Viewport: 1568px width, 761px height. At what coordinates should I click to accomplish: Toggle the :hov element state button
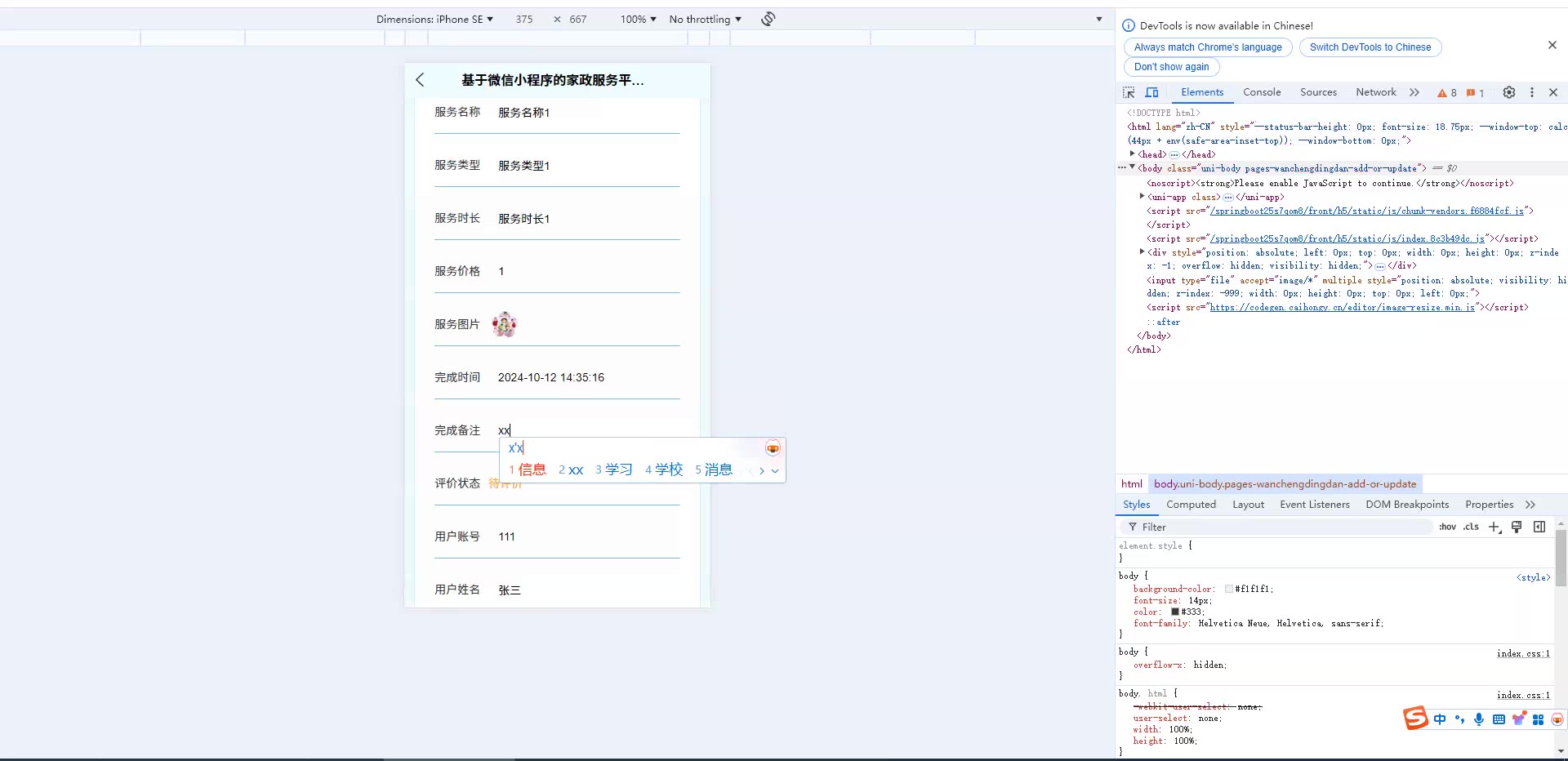tap(1447, 527)
